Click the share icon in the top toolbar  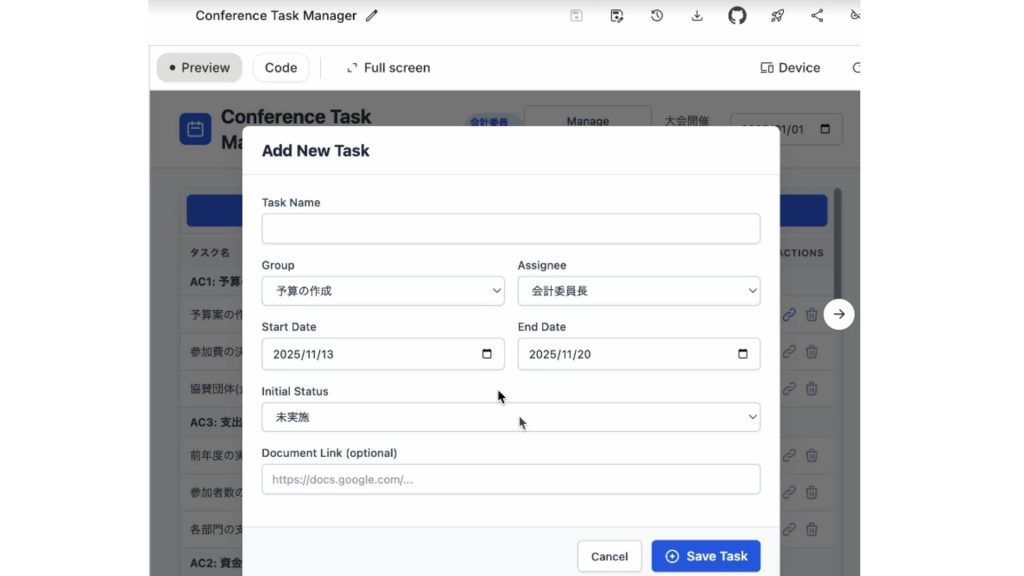tap(817, 16)
